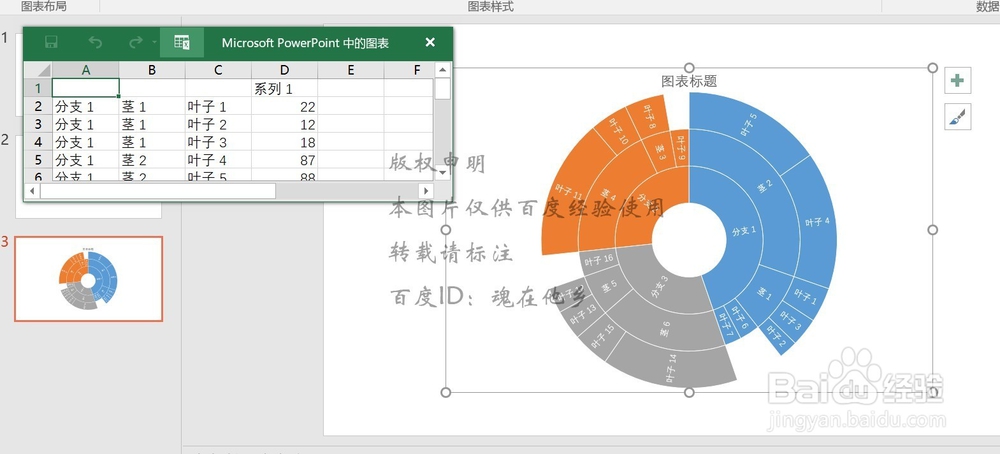Select the gray 叶子 16 segment
The image size is (1000, 454).
point(598,260)
